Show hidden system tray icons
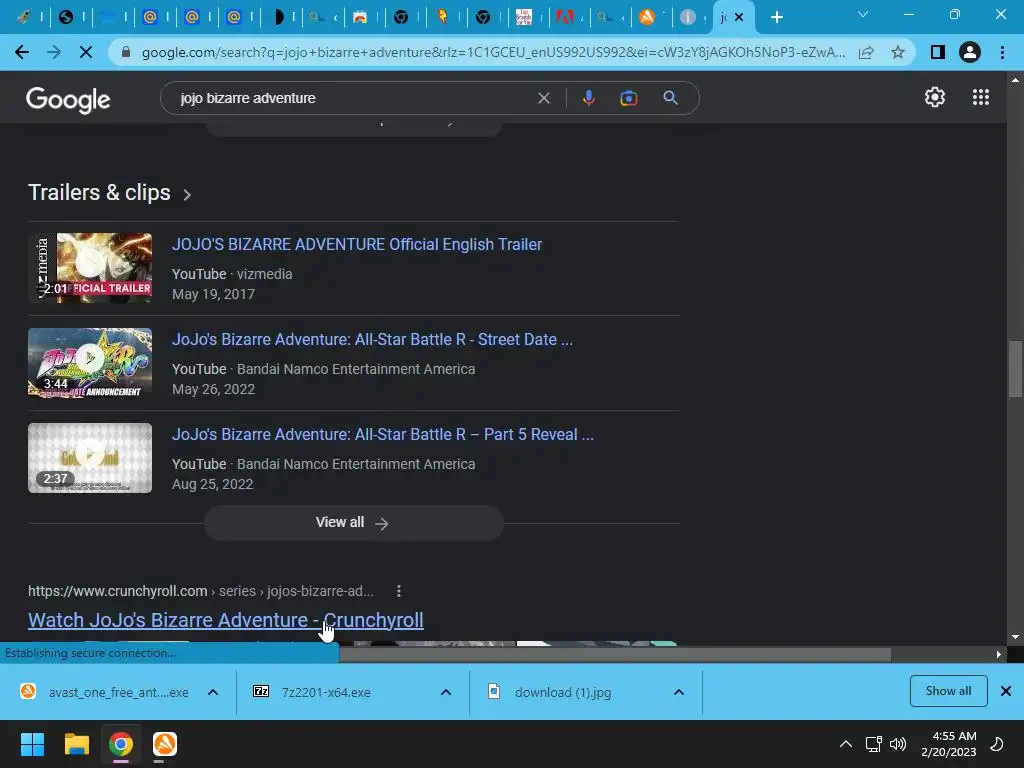 (x=846, y=744)
